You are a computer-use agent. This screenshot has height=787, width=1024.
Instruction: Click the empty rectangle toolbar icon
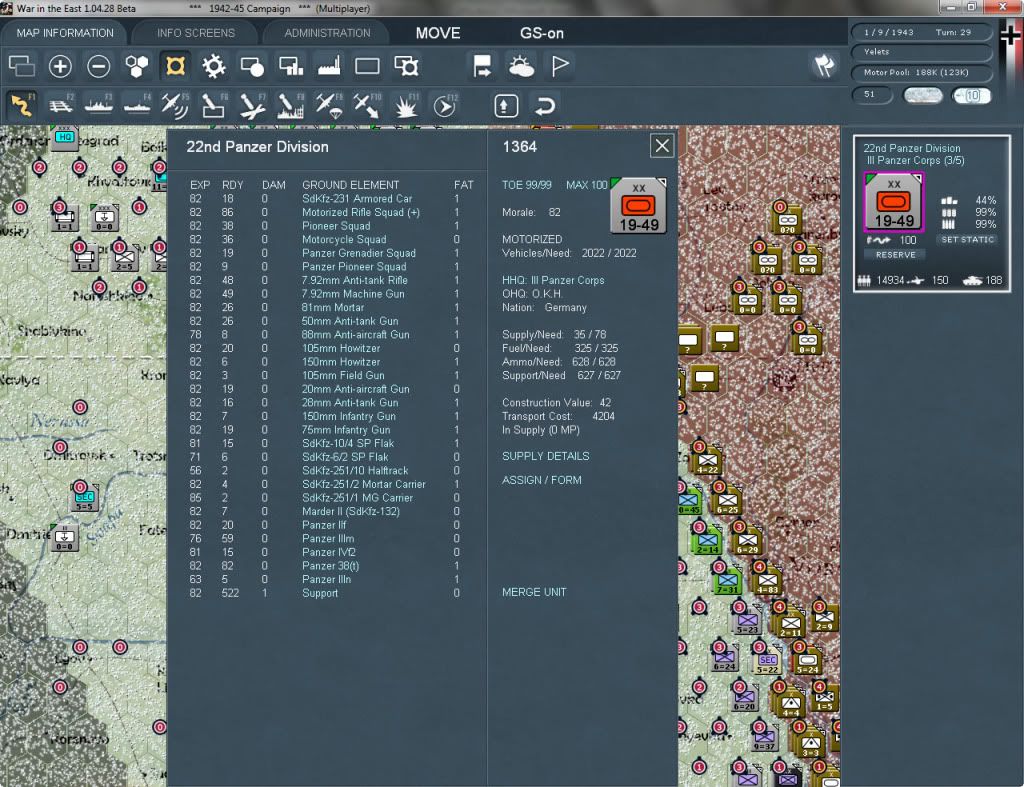[367, 66]
